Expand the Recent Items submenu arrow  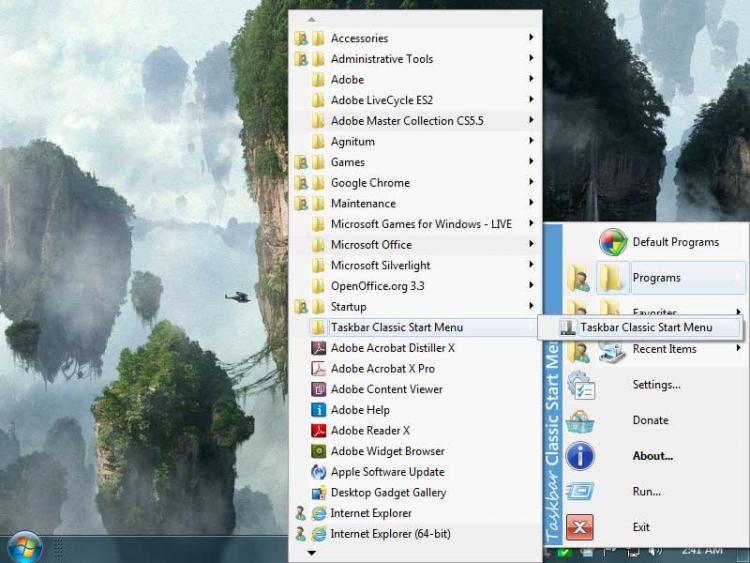pos(739,348)
